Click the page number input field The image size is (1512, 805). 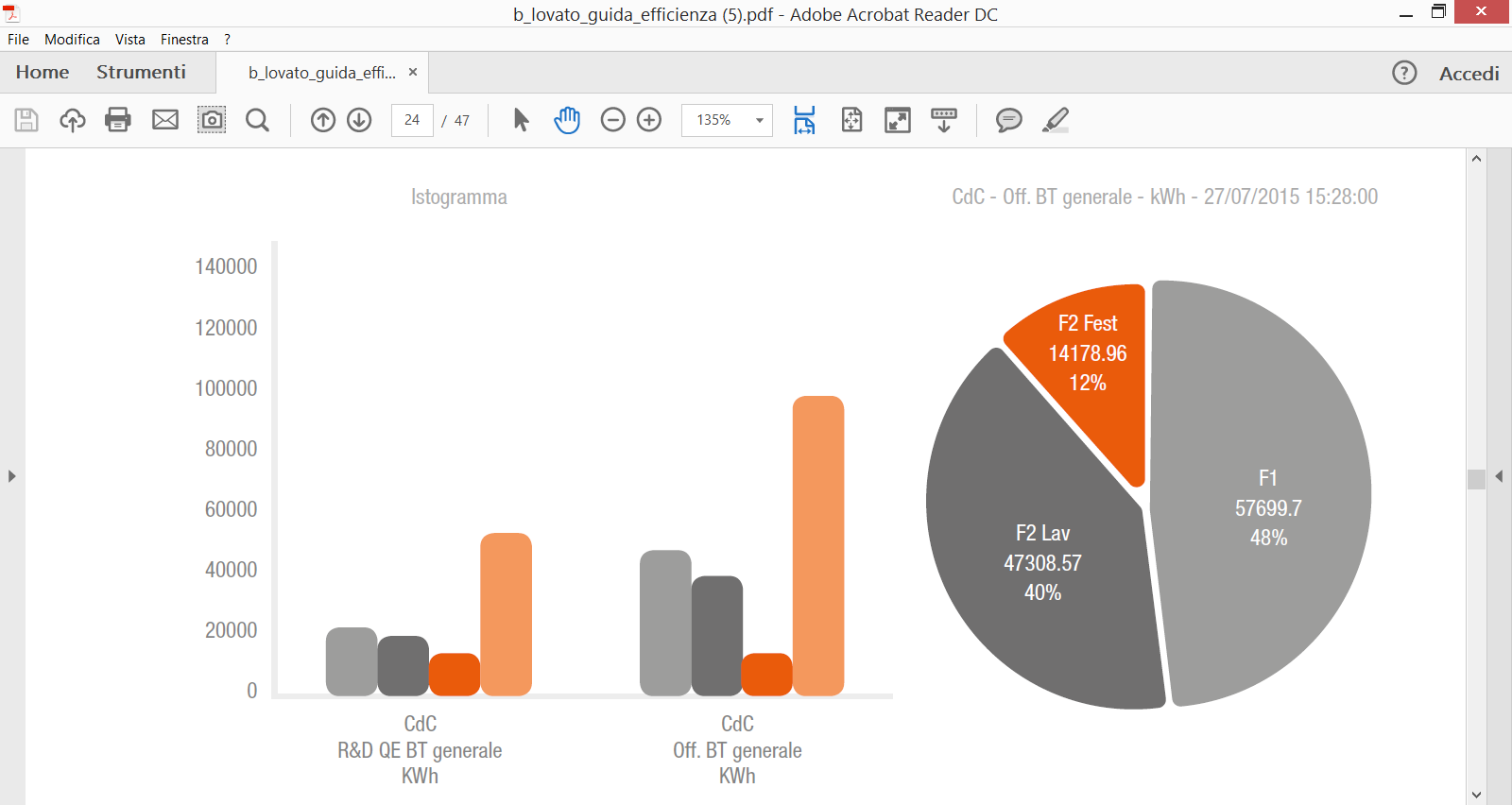coord(412,120)
